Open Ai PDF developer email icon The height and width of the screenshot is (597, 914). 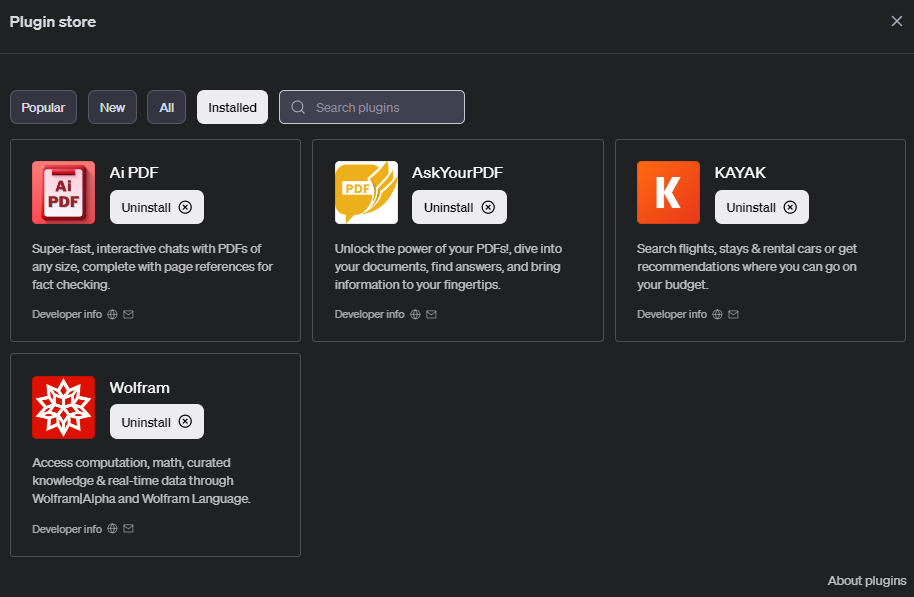click(129, 314)
